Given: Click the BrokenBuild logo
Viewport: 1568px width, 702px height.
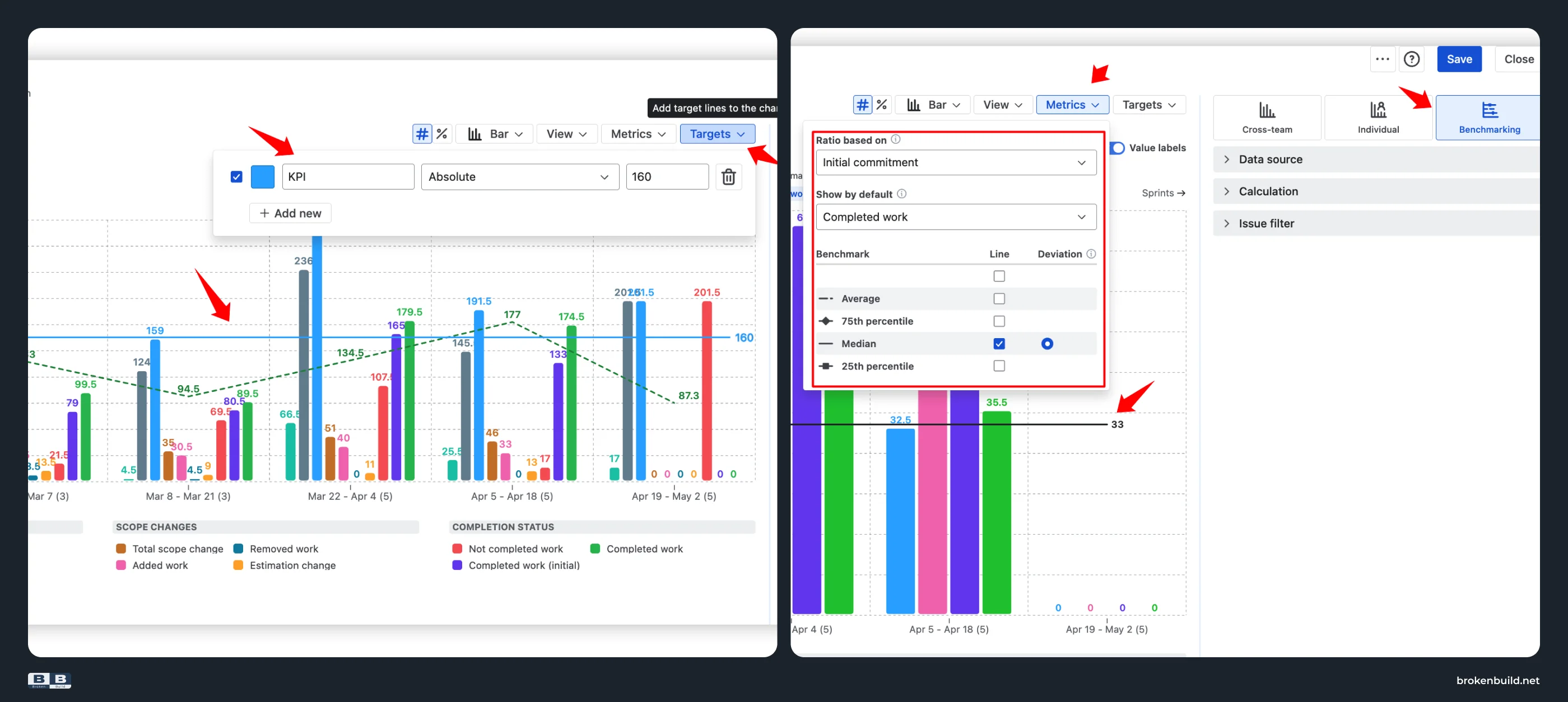Looking at the screenshot, I should pyautogui.click(x=49, y=680).
